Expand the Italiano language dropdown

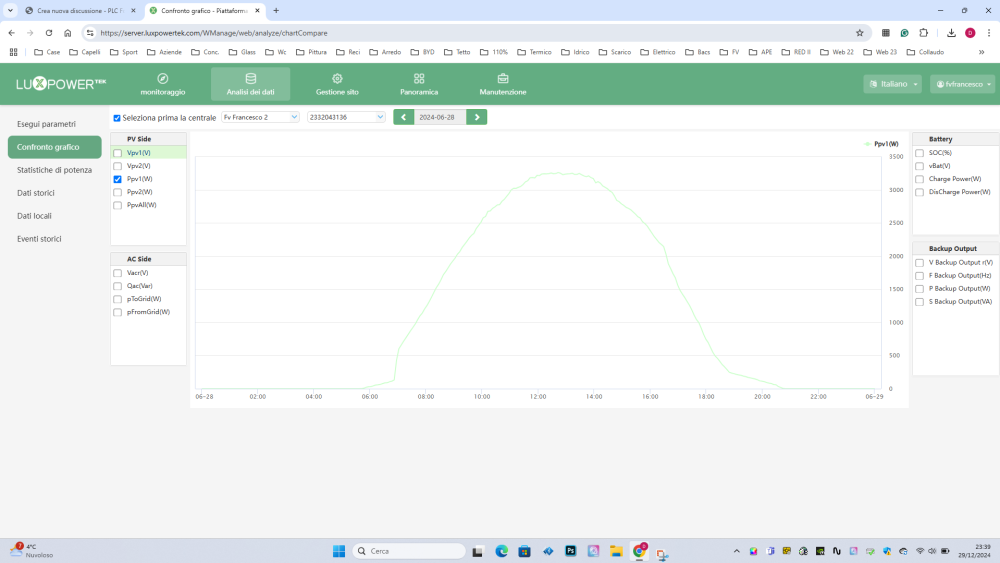(x=892, y=84)
